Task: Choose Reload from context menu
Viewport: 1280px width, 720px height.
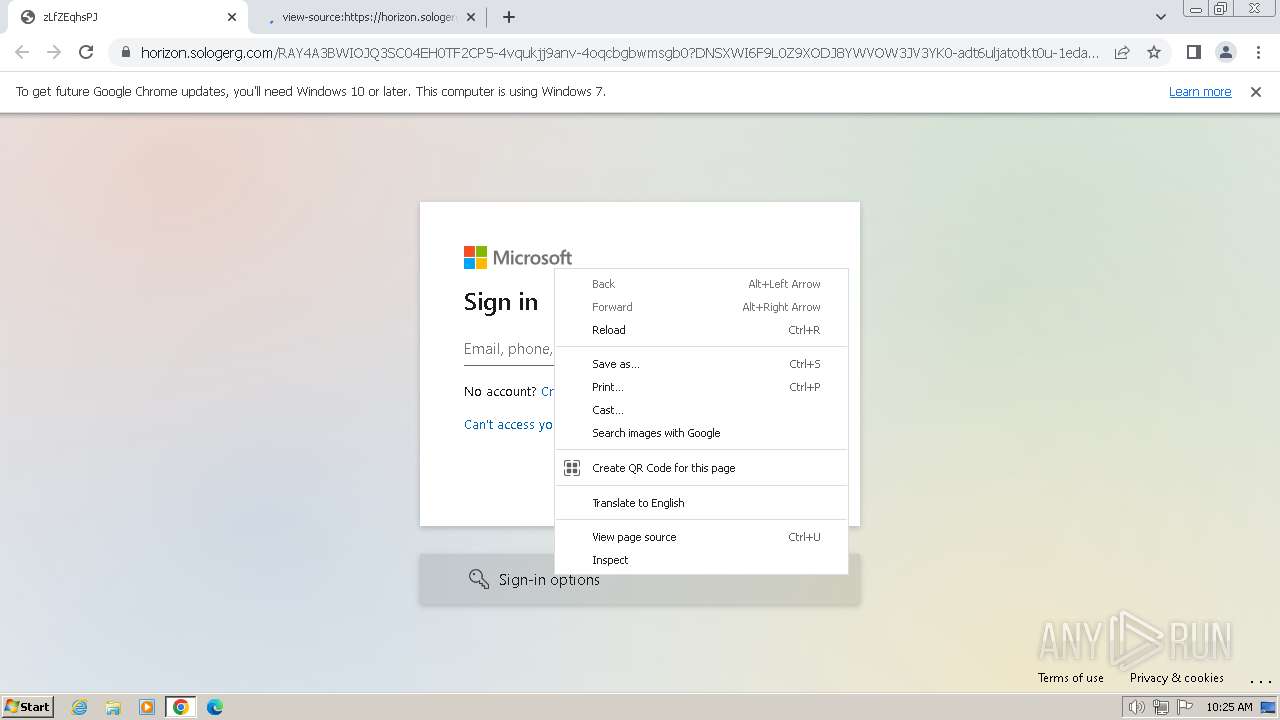Action: click(701, 330)
